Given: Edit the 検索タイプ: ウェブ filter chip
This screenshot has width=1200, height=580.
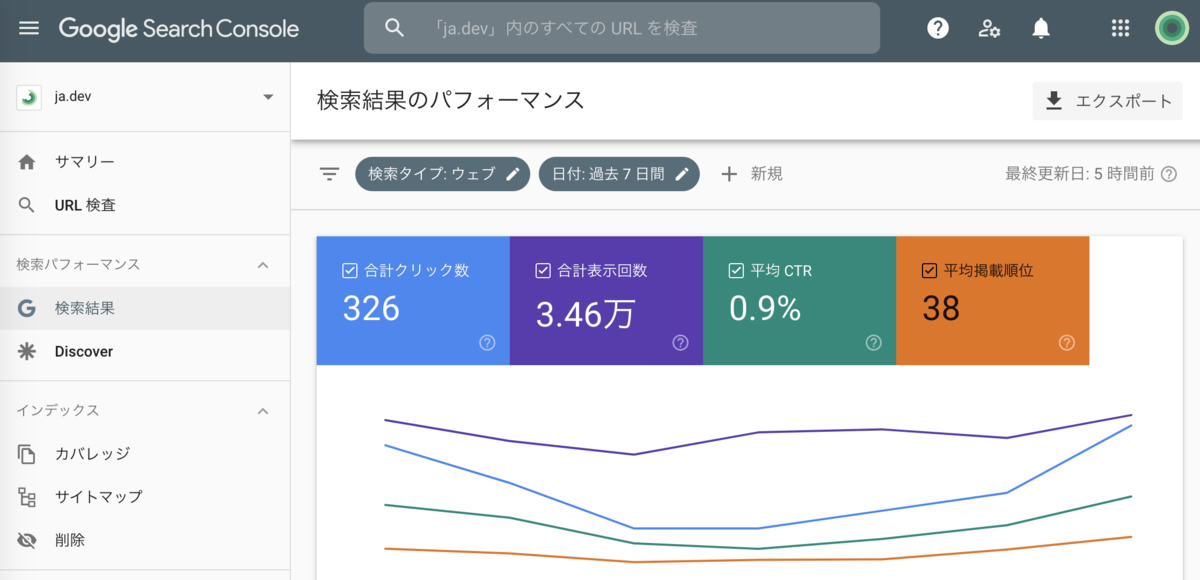Looking at the screenshot, I should (442, 174).
